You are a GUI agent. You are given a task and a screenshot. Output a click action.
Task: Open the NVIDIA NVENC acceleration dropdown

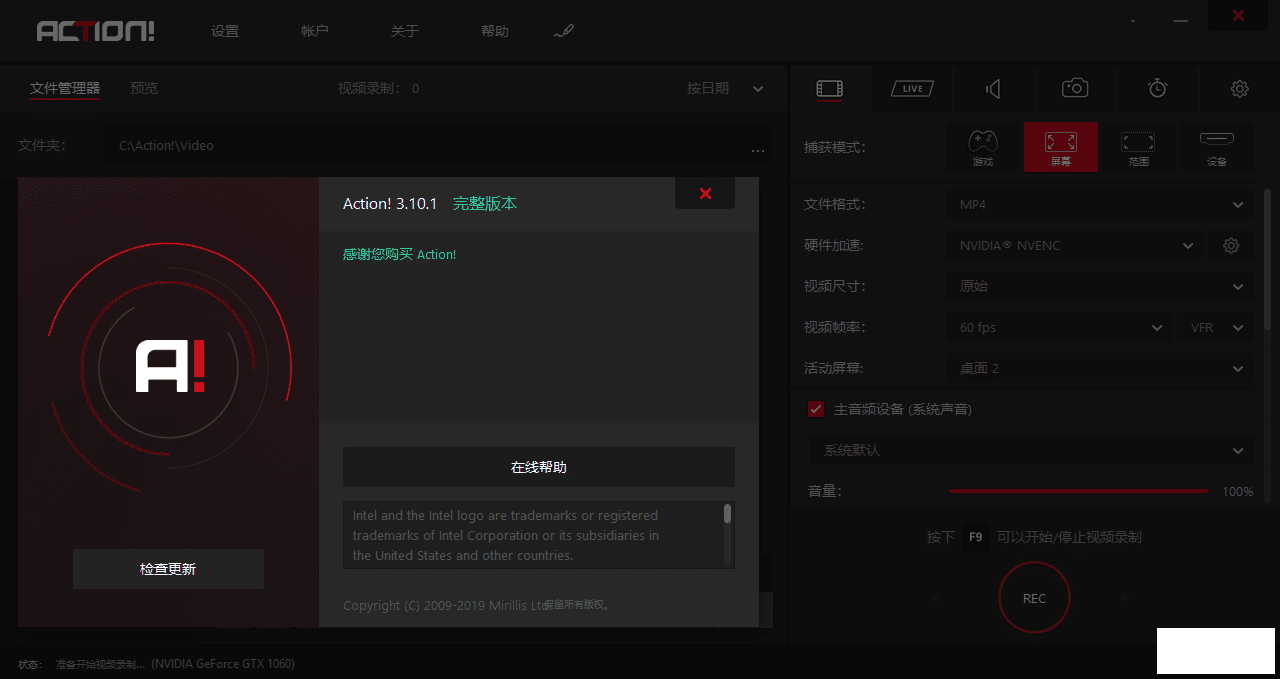coord(1075,245)
